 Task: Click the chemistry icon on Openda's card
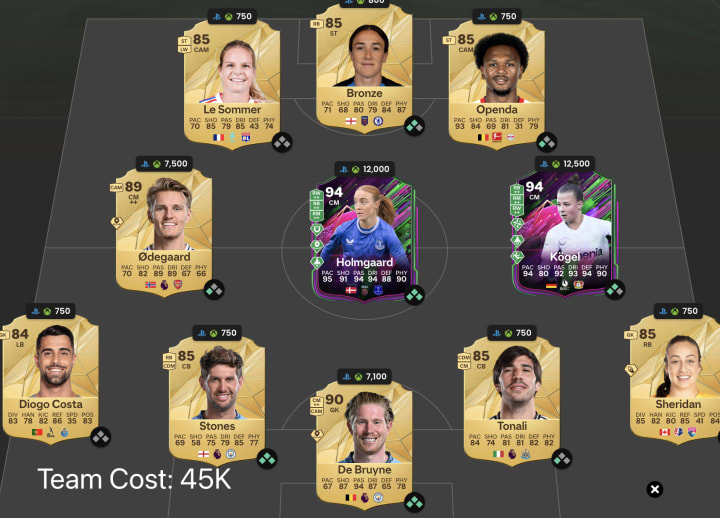[546, 142]
